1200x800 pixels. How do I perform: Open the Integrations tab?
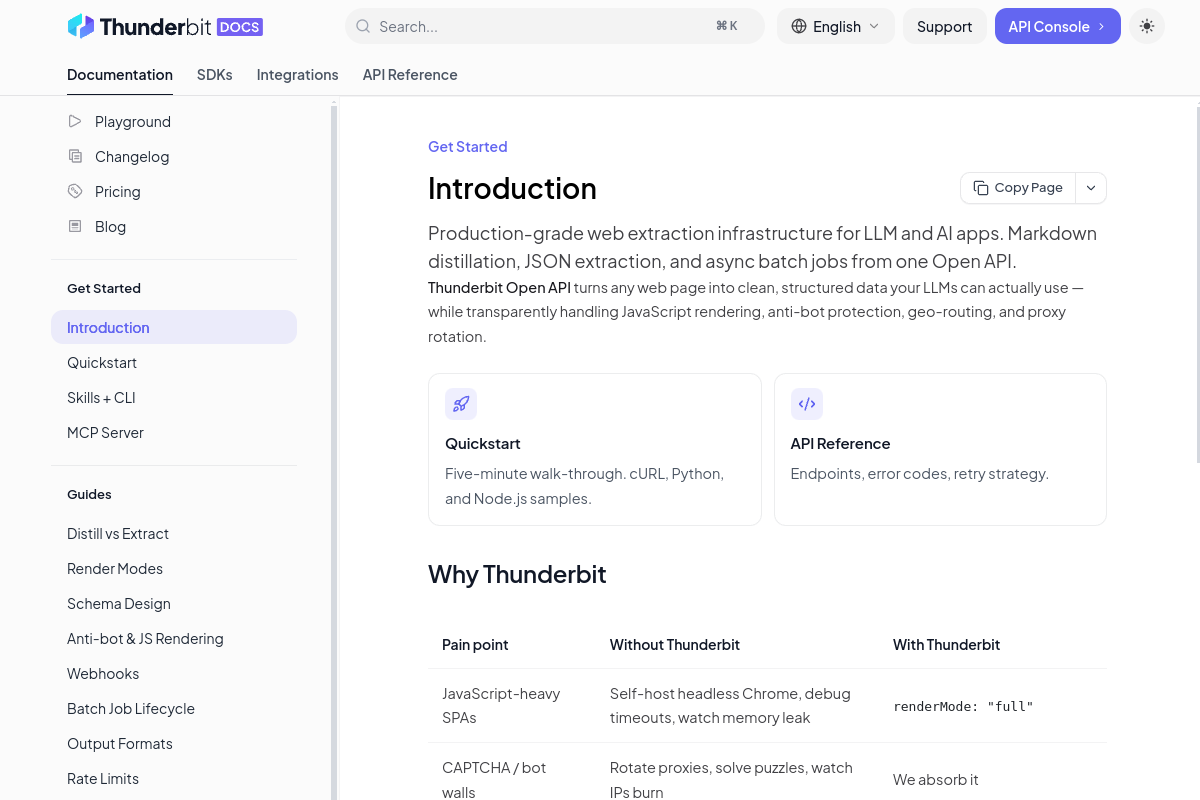(298, 75)
